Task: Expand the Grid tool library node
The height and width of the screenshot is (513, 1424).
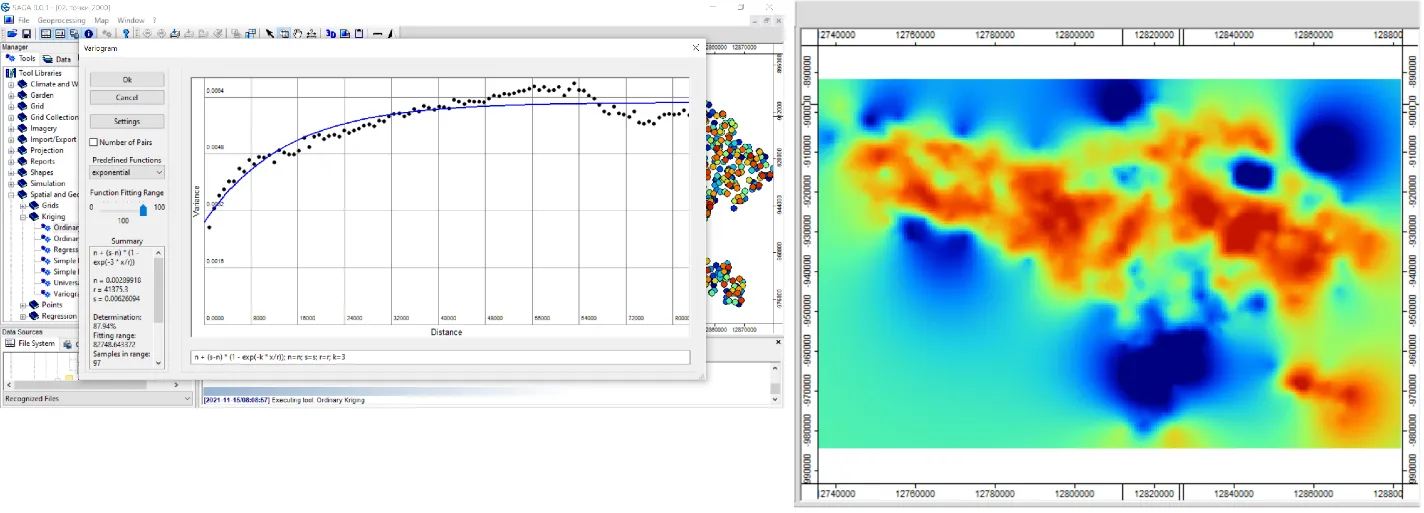Action: click(x=12, y=106)
